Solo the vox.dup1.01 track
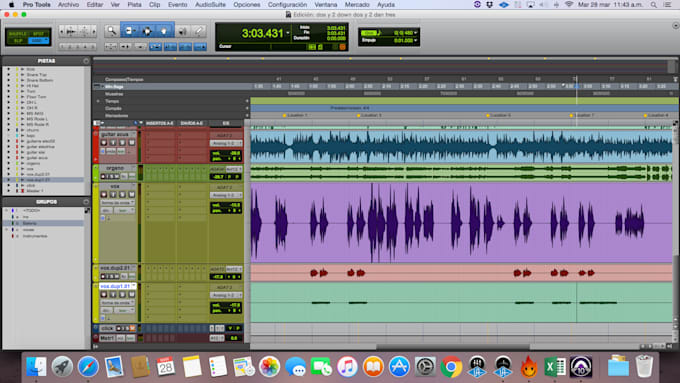Screen dimensions: 680x383 122,295
